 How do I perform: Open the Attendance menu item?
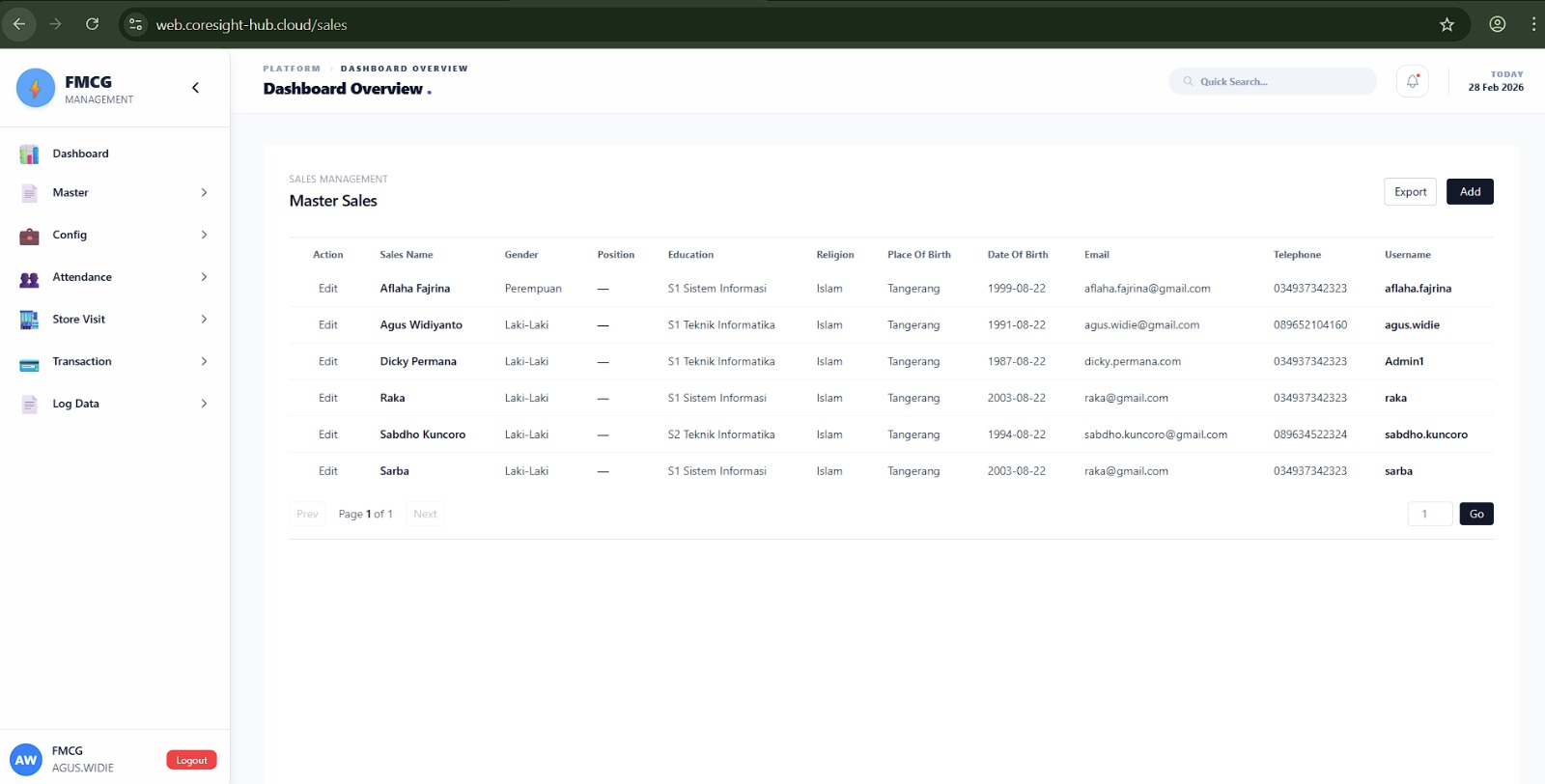click(82, 277)
